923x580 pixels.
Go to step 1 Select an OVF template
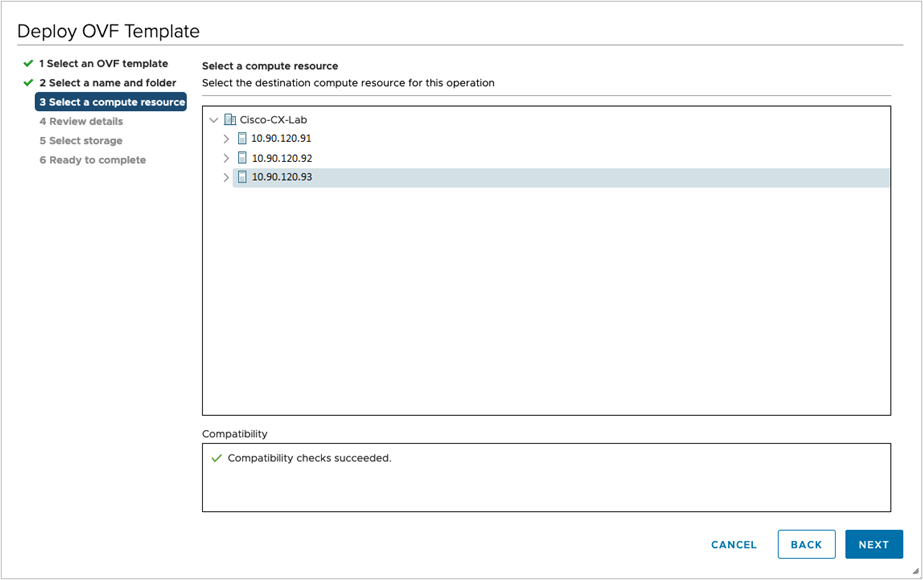pos(104,64)
